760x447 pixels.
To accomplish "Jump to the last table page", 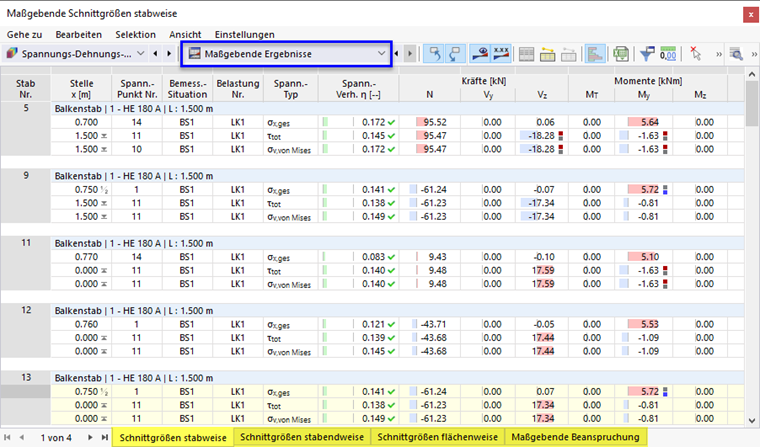I will point(104,437).
